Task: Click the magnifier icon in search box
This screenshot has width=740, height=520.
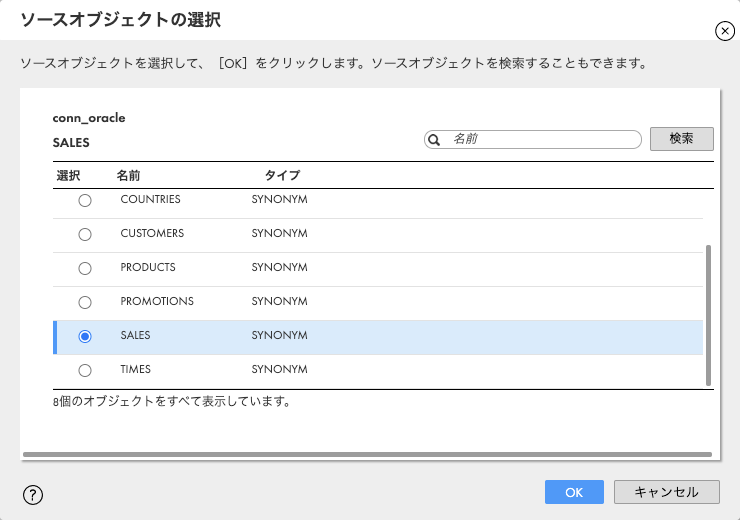Action: pos(434,140)
